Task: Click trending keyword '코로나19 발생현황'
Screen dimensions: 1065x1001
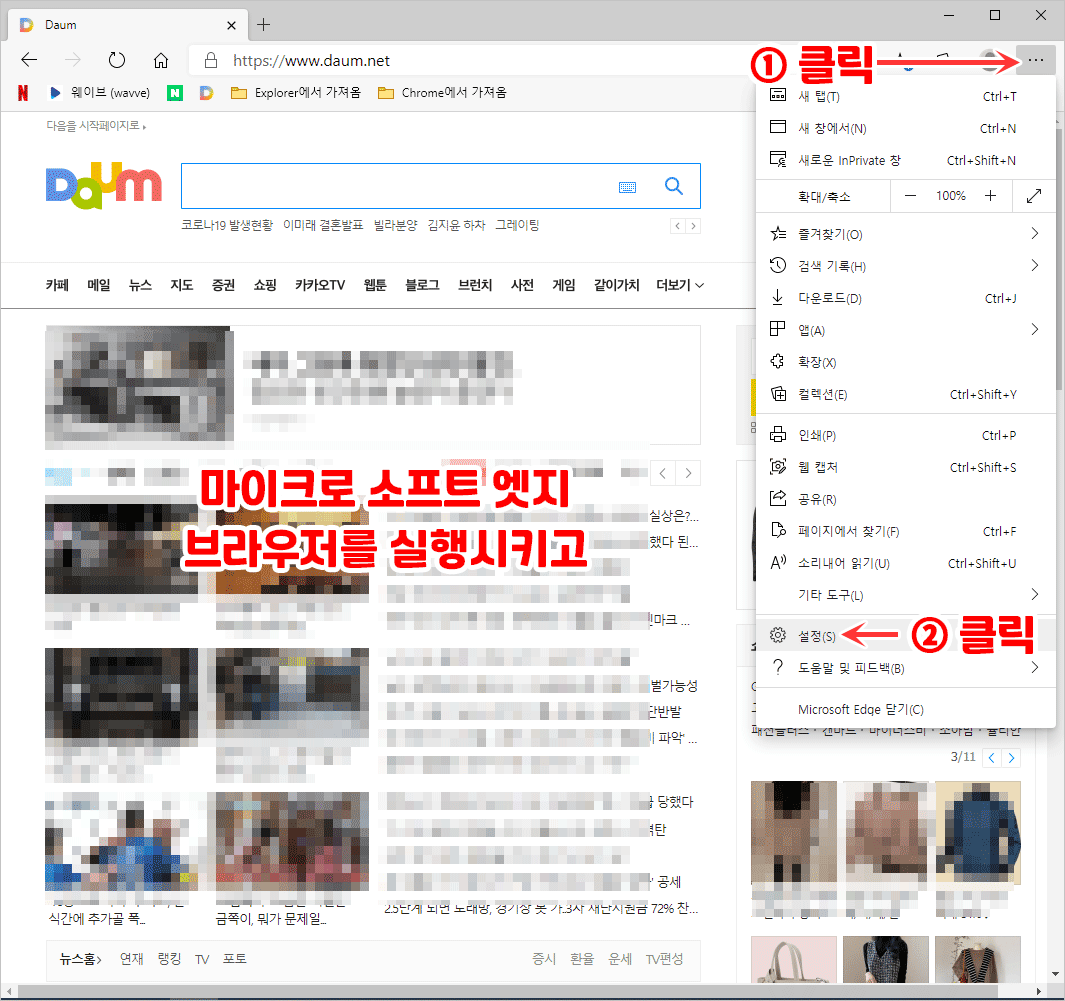Action: pyautogui.click(x=227, y=225)
